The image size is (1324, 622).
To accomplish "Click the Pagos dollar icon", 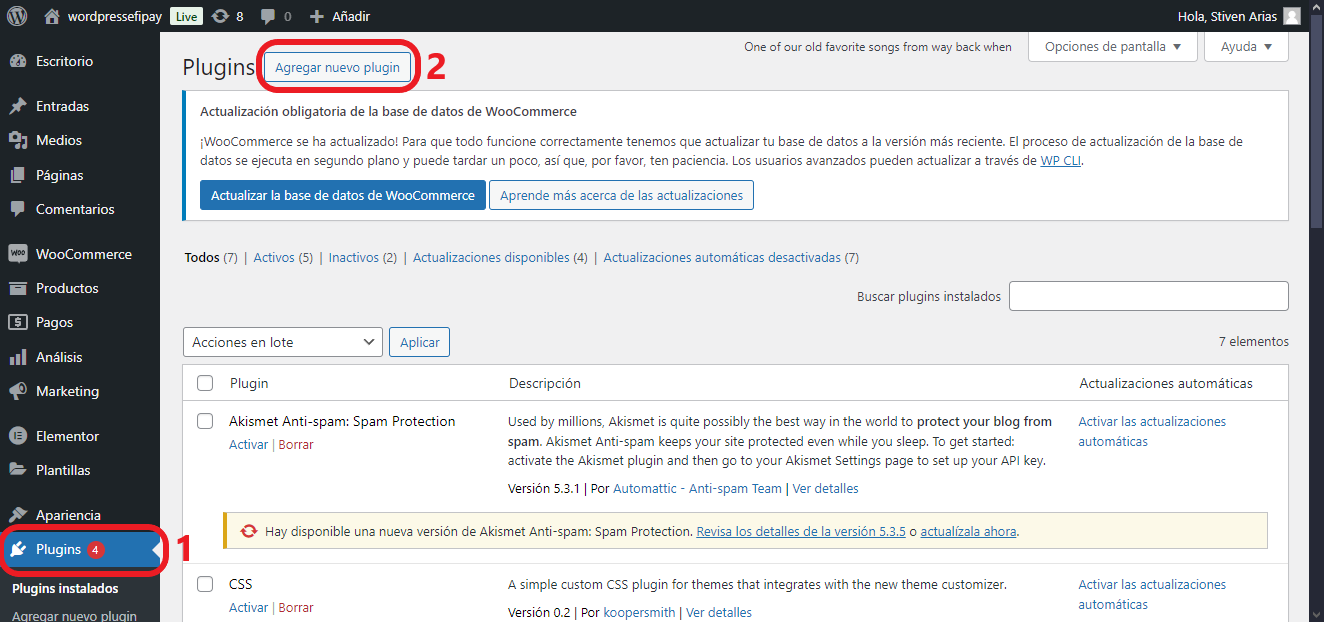I will 18,322.
